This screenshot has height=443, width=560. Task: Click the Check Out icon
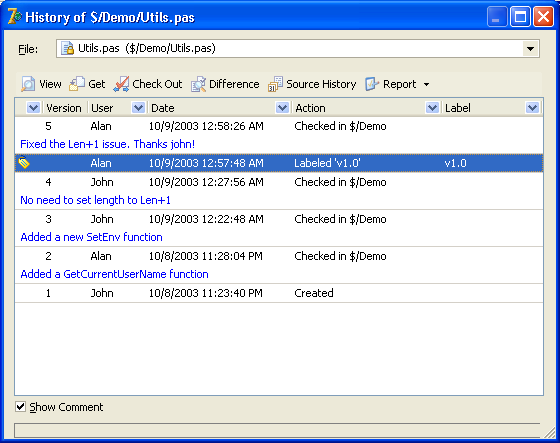click(121, 84)
